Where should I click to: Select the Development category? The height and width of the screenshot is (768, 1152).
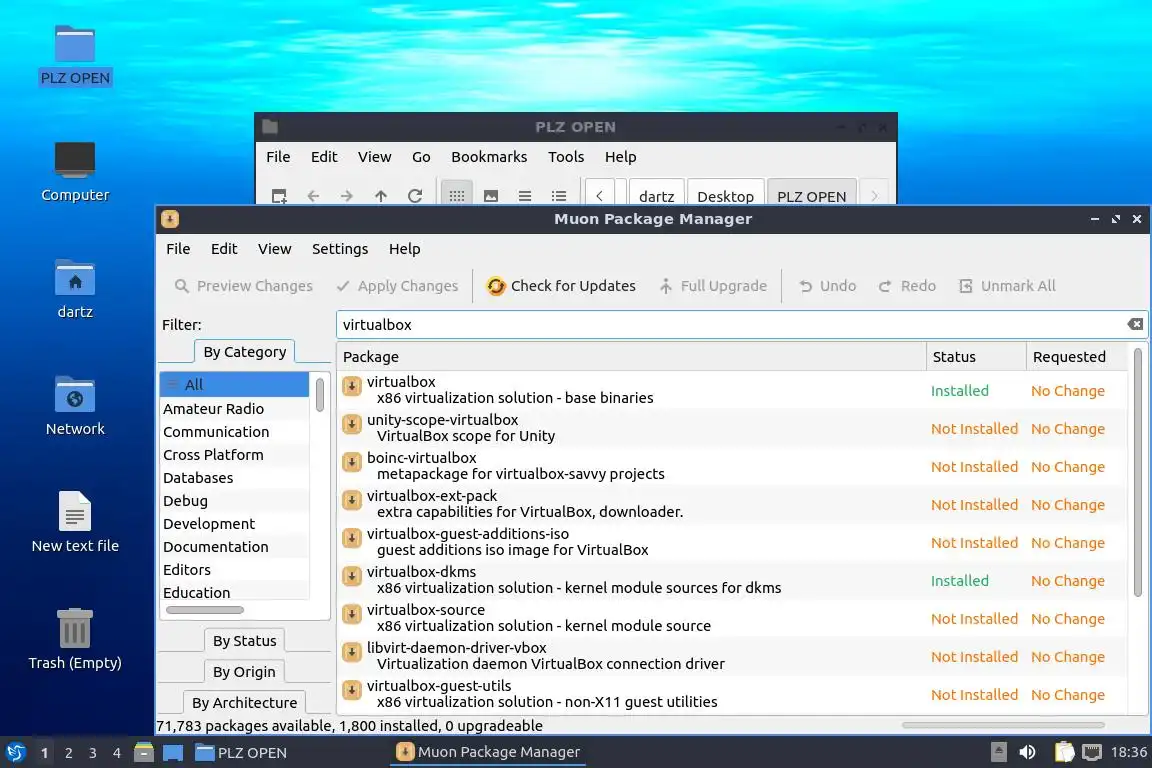click(234, 523)
